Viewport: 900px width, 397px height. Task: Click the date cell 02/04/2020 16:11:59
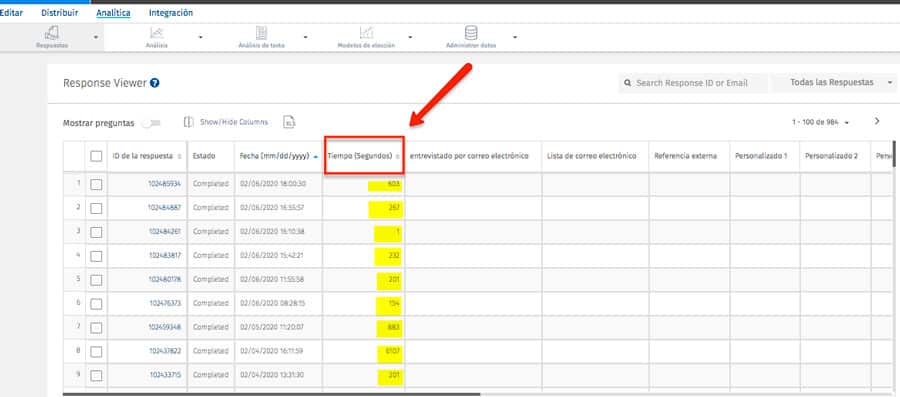tap(271, 351)
